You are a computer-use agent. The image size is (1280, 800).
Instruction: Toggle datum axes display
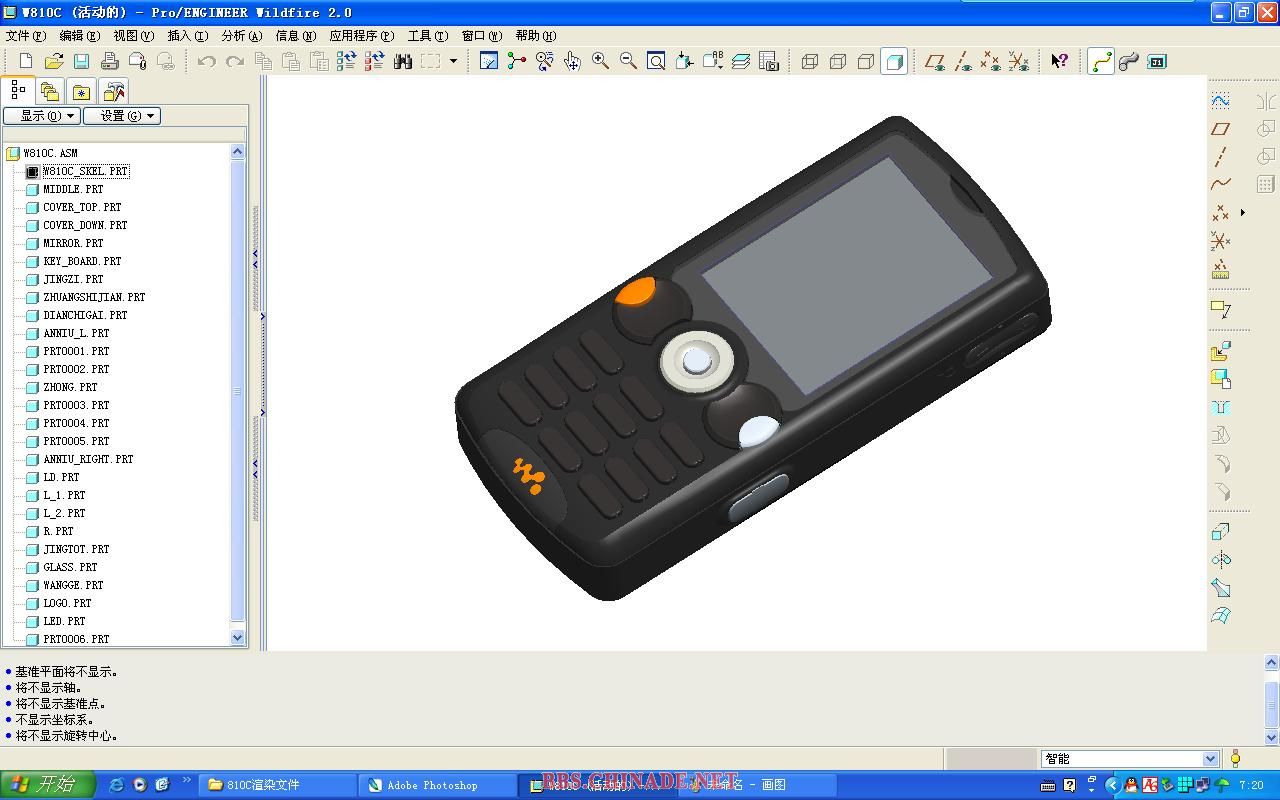963,61
